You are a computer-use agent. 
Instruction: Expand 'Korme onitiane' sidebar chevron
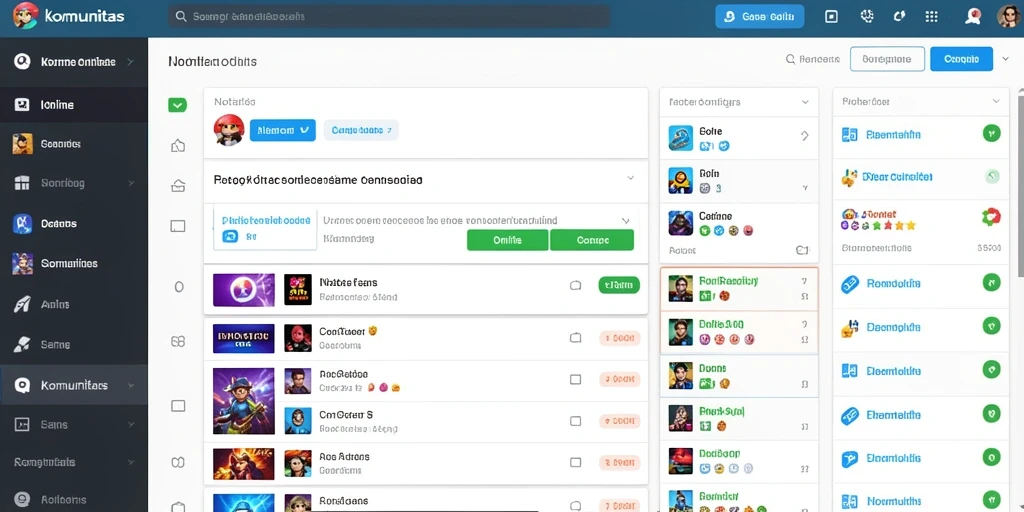(131, 62)
